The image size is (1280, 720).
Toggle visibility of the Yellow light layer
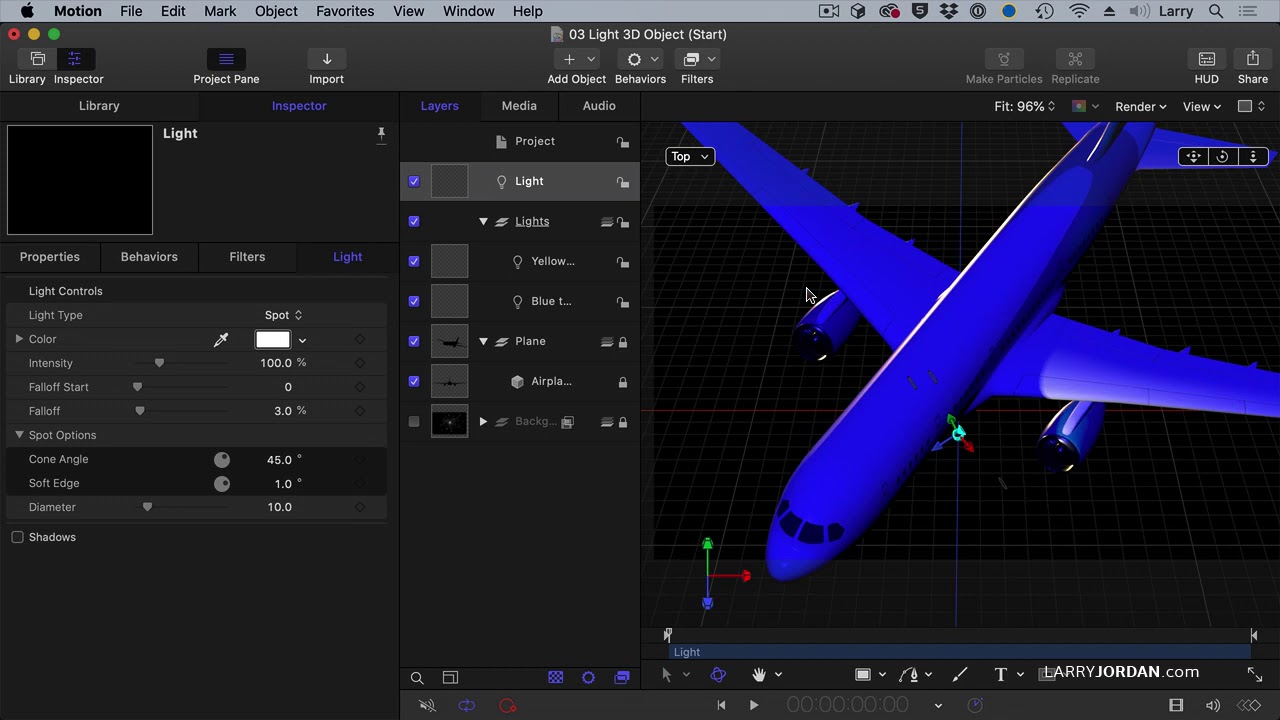pyautogui.click(x=414, y=261)
